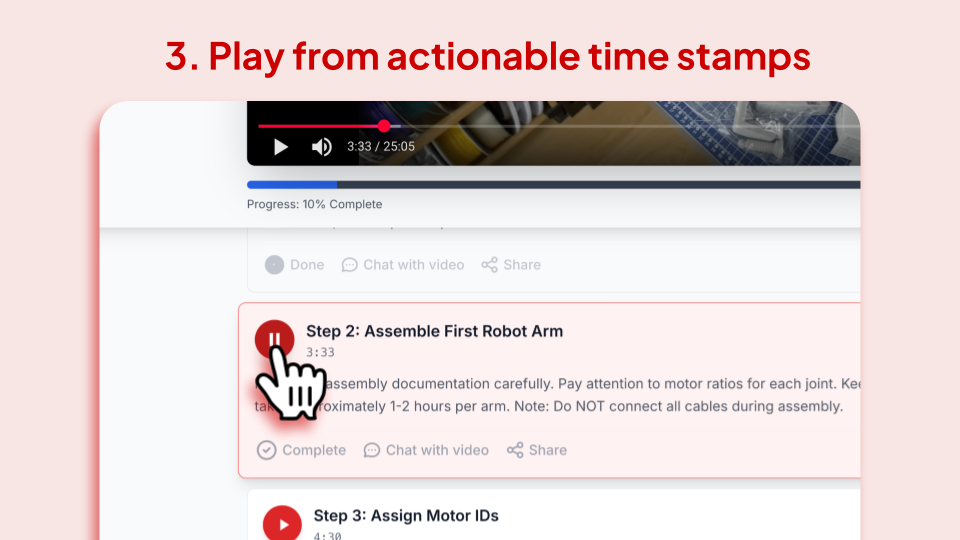Select the Step 2: Assemble First Robot Arm title
Viewport: 960px width, 540px height.
coord(435,331)
